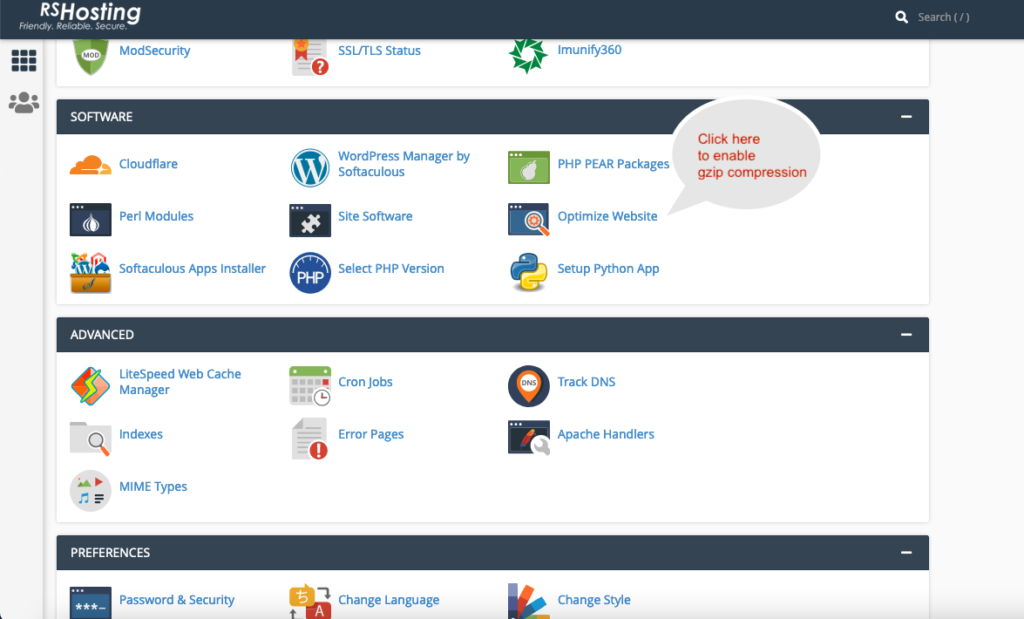1024x619 pixels.
Task: Open the Apache Handlers link
Action: coord(605,434)
